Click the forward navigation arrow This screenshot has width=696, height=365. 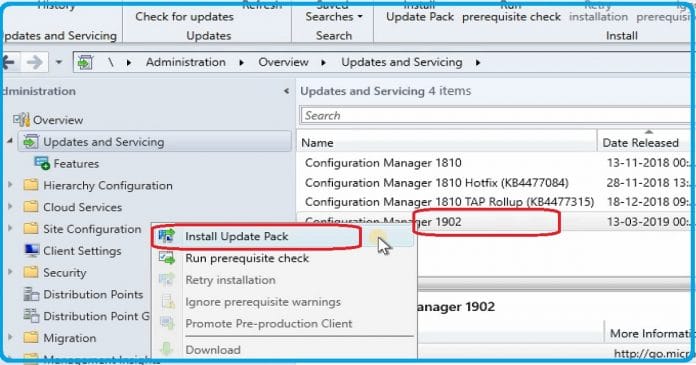pos(35,62)
